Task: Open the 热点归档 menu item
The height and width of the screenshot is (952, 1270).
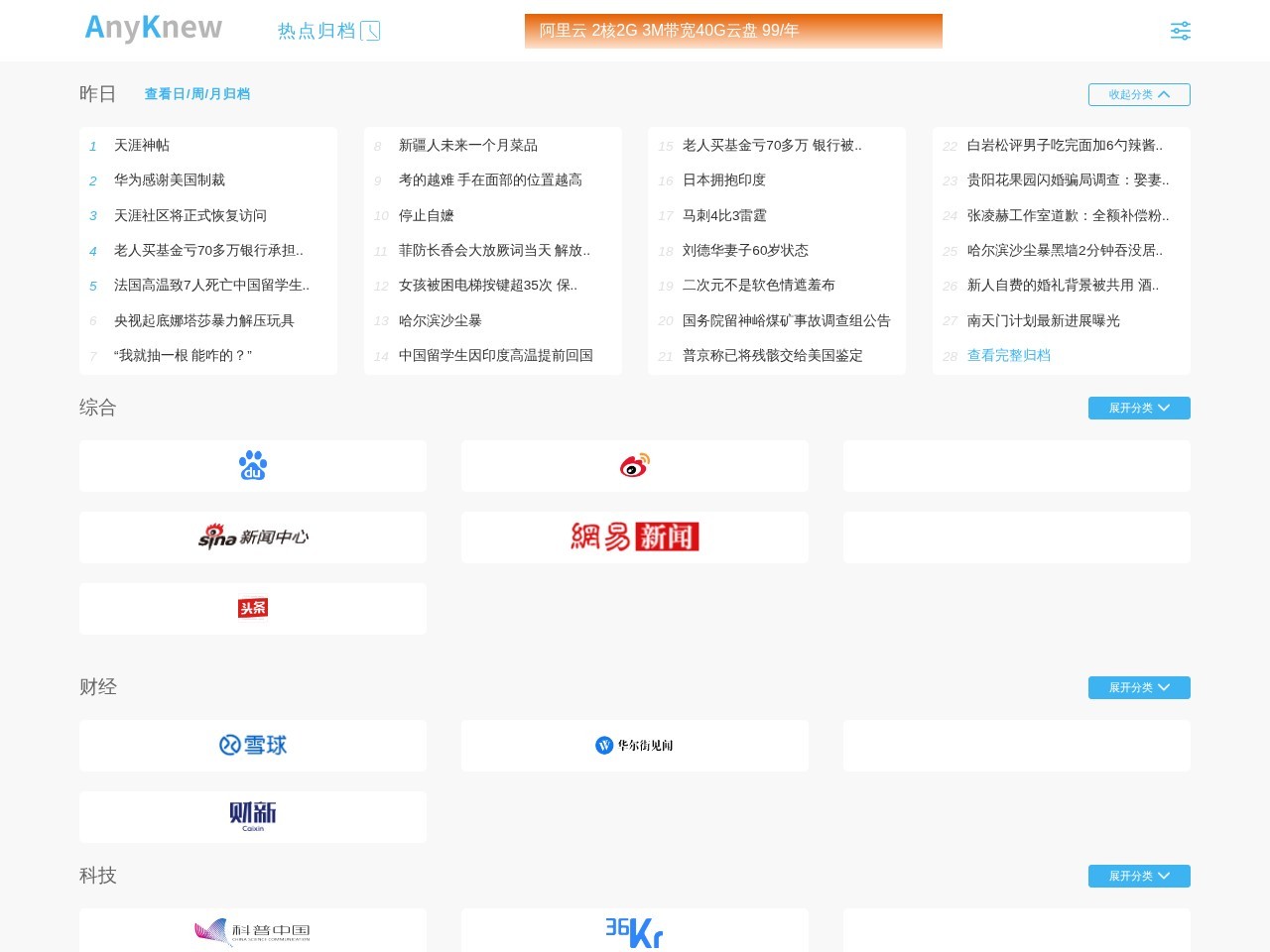Action: (317, 31)
